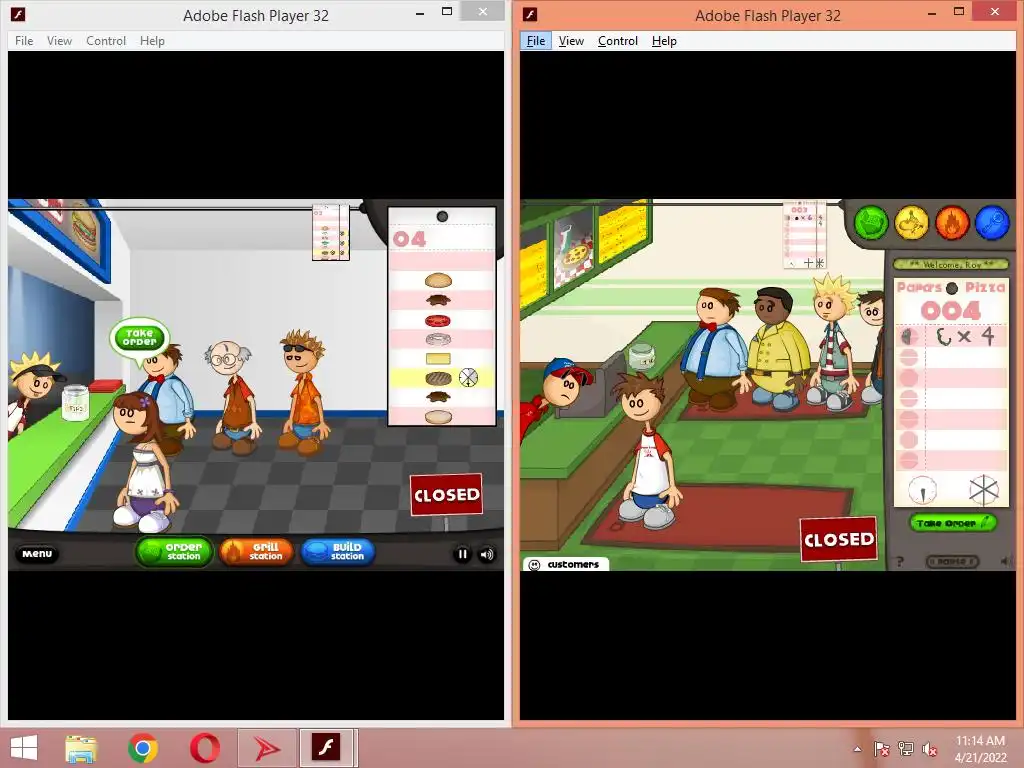The image size is (1024, 768).
Task: Open Control menu in right Flash Player window
Action: coord(618,40)
